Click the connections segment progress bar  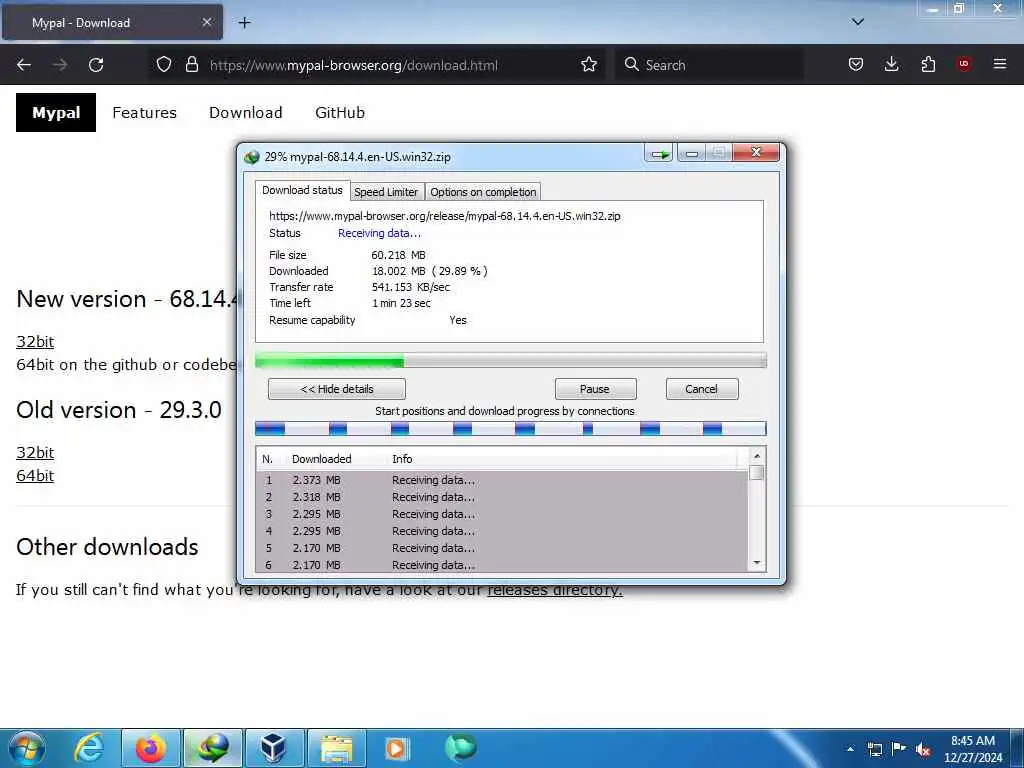tap(511, 429)
